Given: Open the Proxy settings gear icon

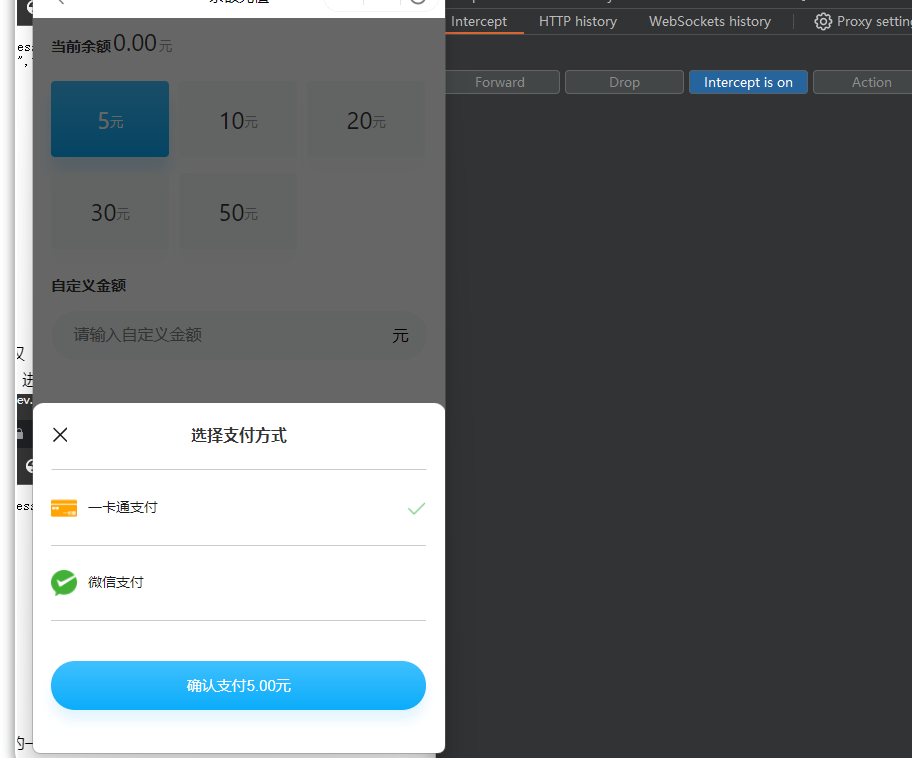Looking at the screenshot, I should click(823, 21).
